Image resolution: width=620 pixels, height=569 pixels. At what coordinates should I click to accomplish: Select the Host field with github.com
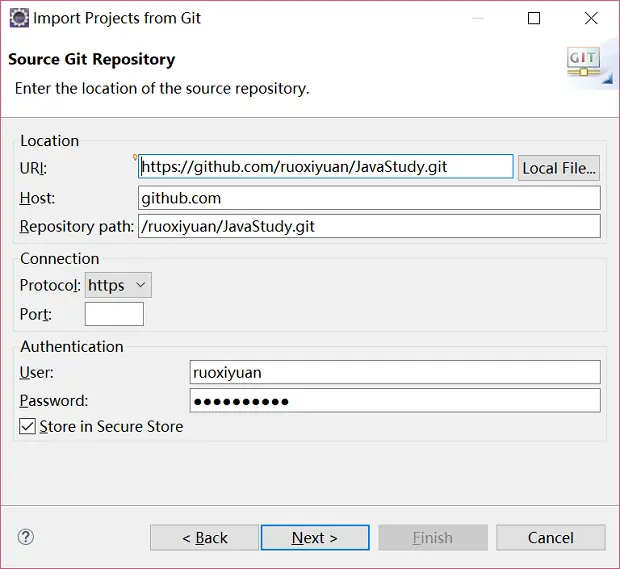tap(369, 198)
